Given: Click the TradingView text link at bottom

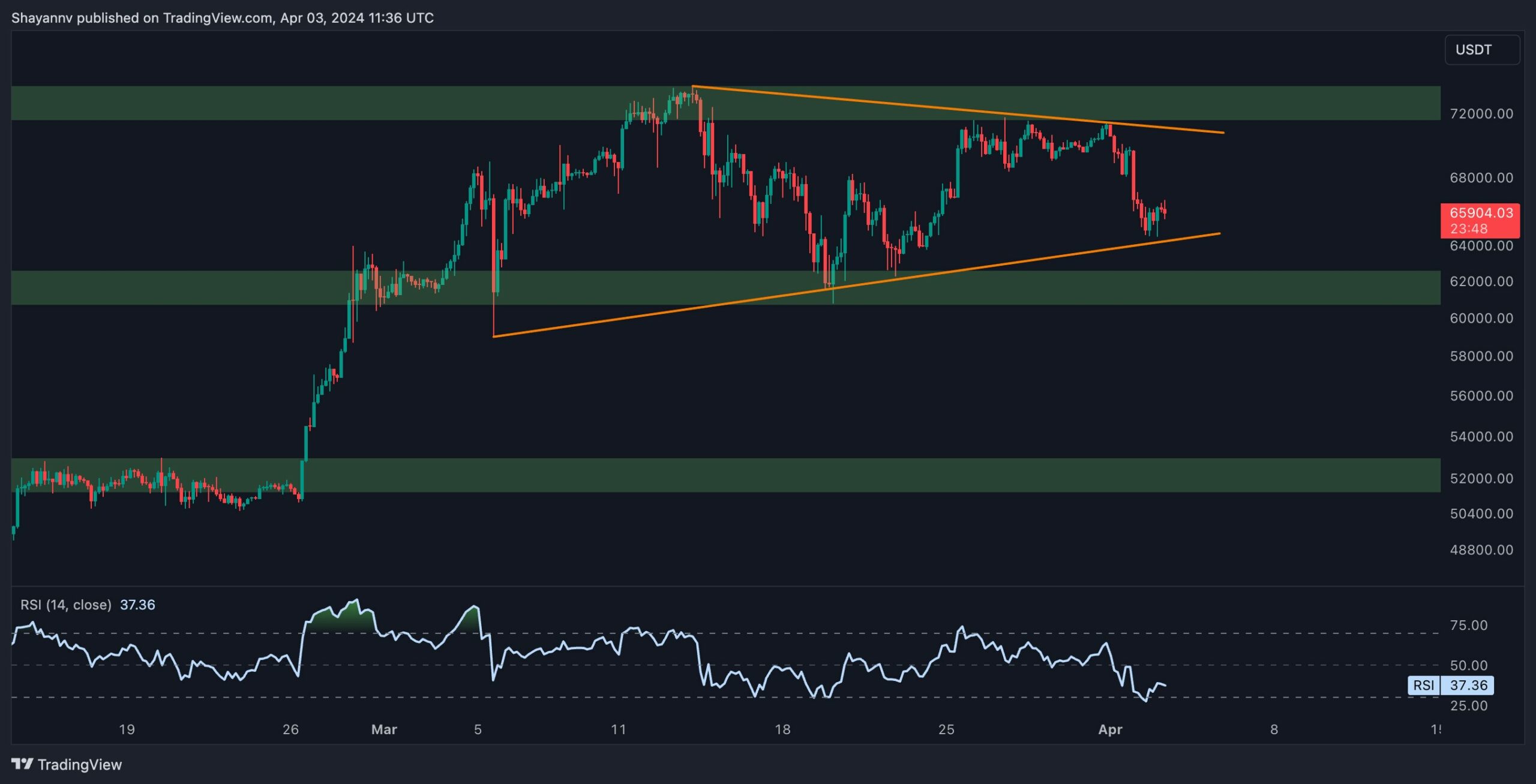Looking at the screenshot, I should 79,764.
